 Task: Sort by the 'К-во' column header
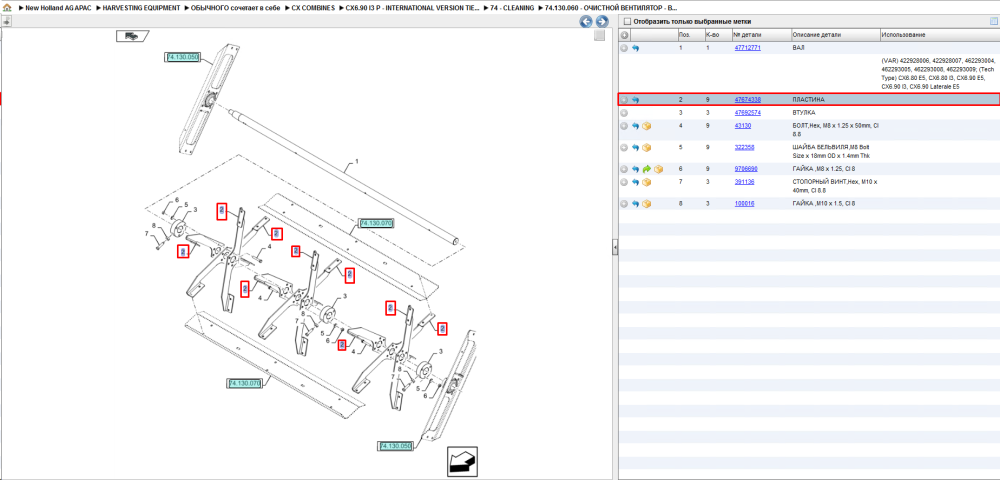click(717, 35)
